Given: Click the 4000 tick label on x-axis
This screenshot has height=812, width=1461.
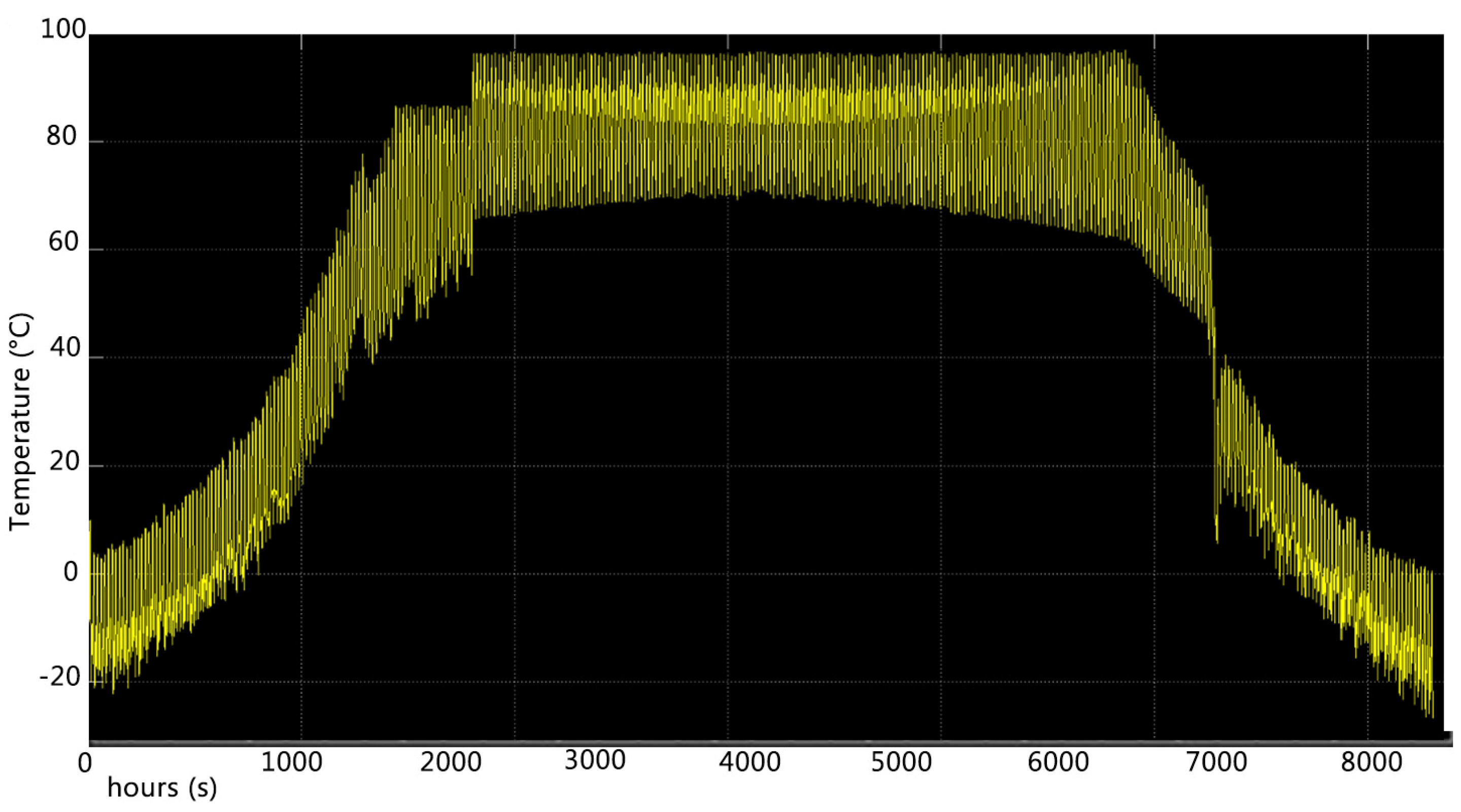Looking at the screenshot, I should pyautogui.click(x=749, y=763).
